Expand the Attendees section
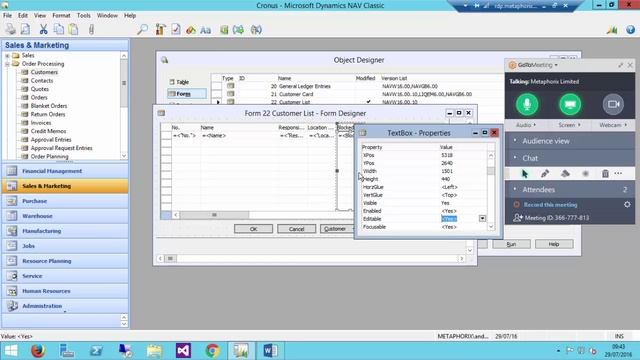This screenshot has height=360, width=640. click(x=570, y=189)
